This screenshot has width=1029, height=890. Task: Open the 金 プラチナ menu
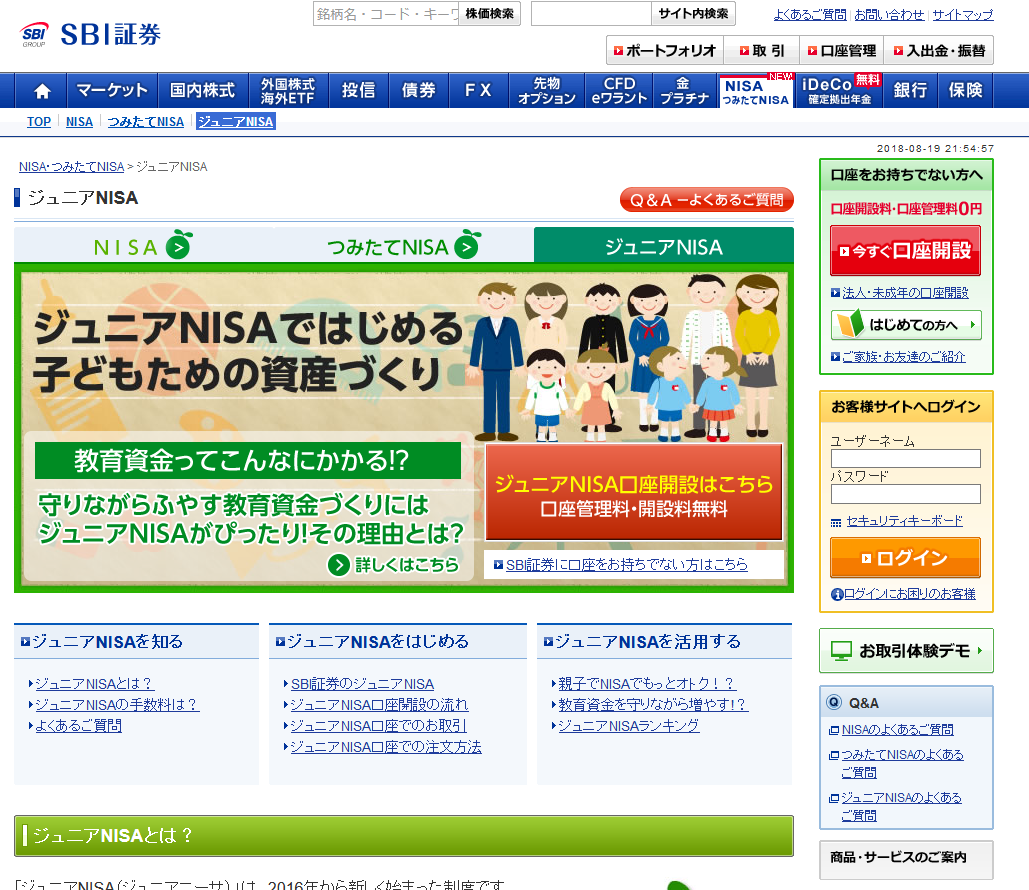point(684,91)
